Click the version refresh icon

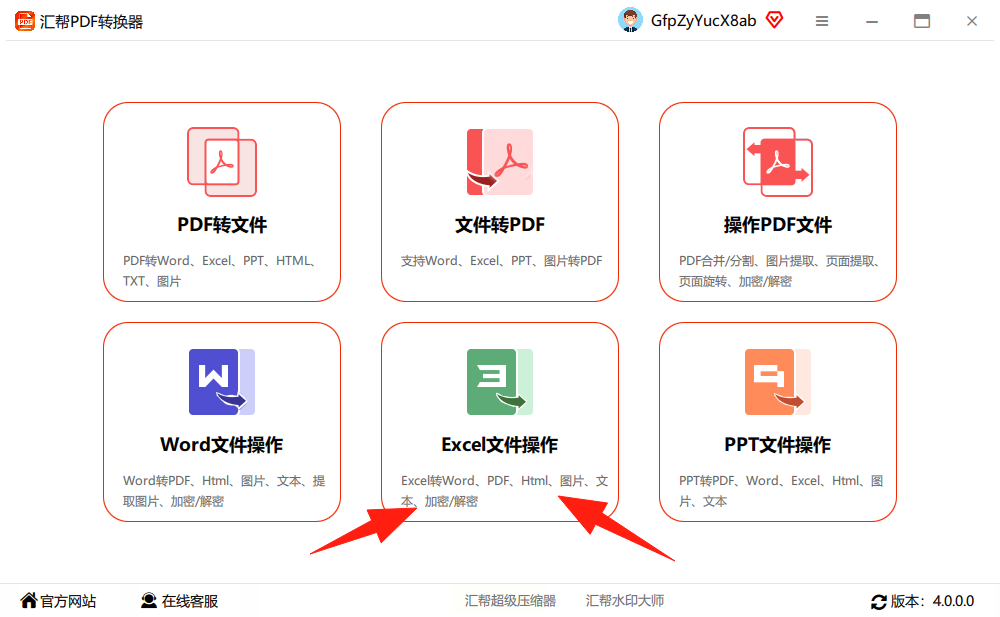[879, 602]
